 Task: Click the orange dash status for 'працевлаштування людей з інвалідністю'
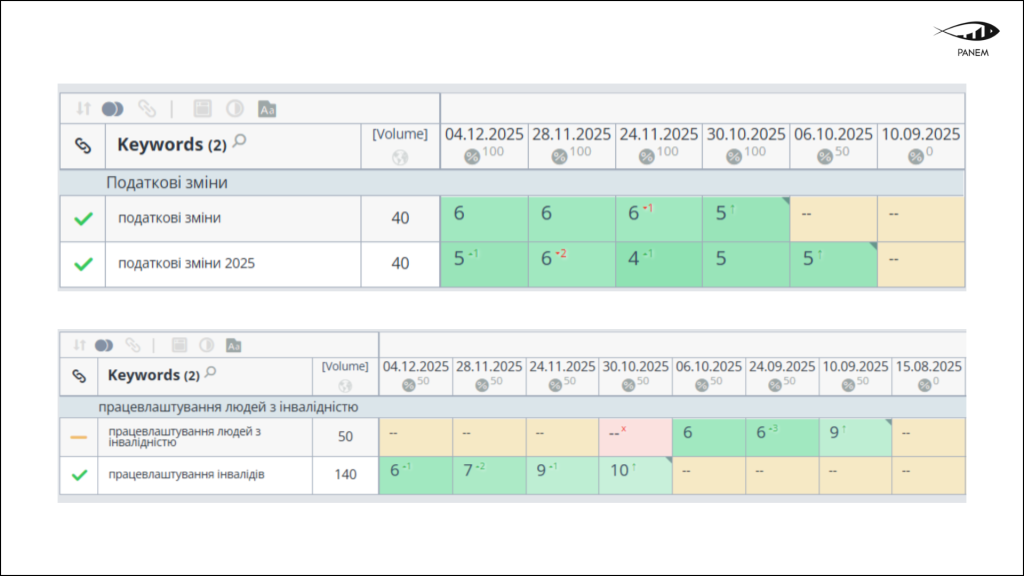coord(79,437)
